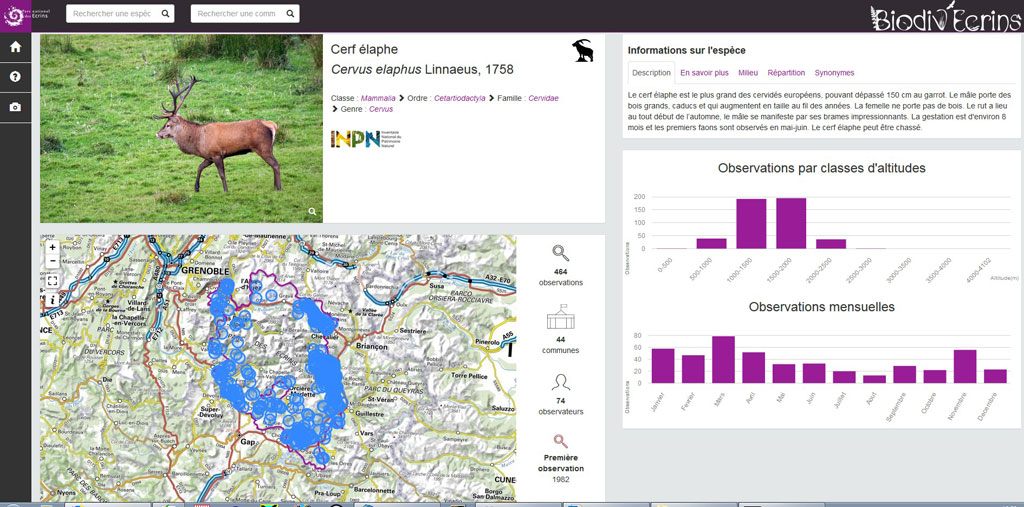This screenshot has height=507, width=1024.
Task: Click the Décembre monthly observations bar
Action: coord(995,376)
